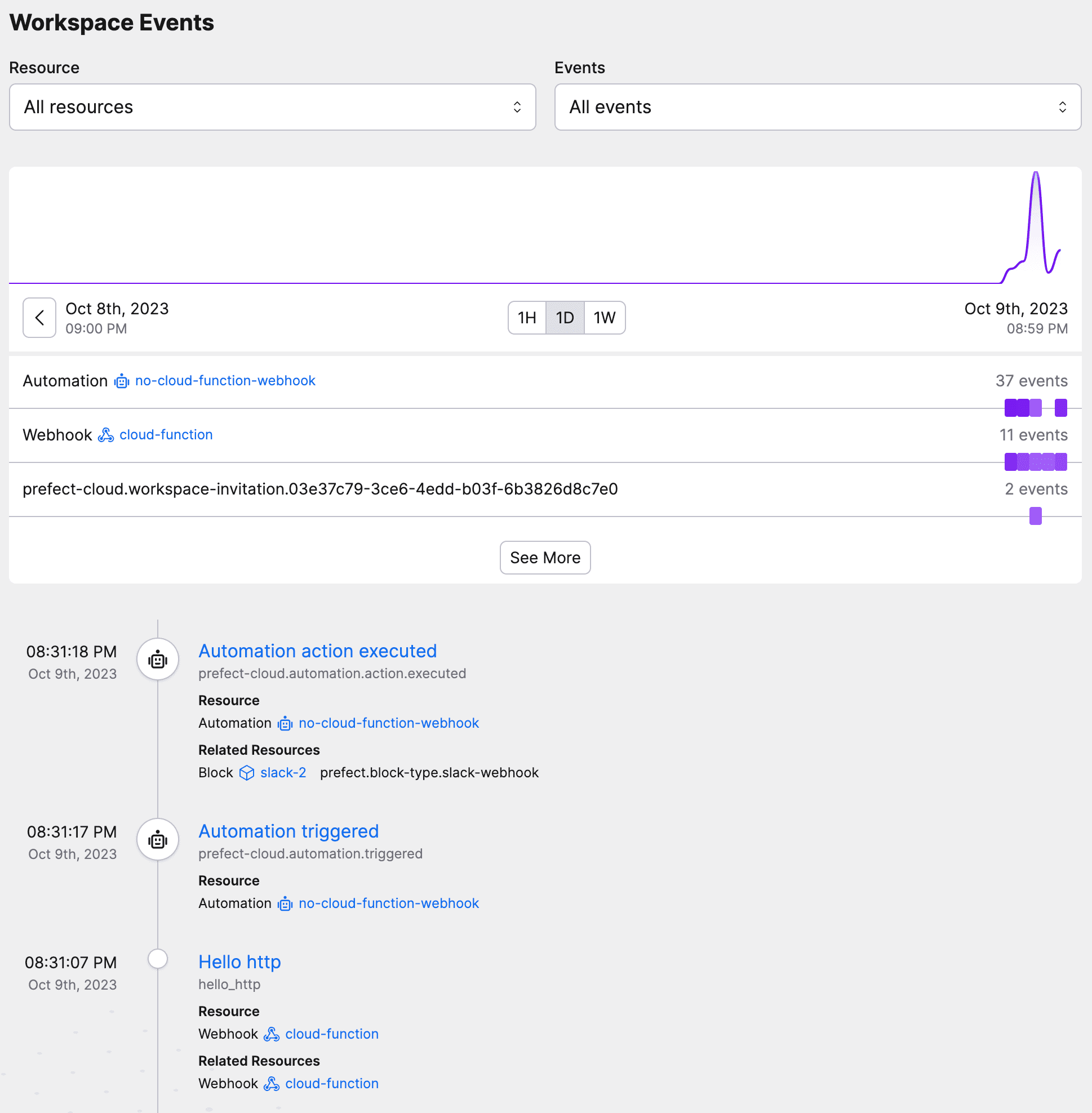
Task: Open the All resources dropdown
Action: point(272,107)
